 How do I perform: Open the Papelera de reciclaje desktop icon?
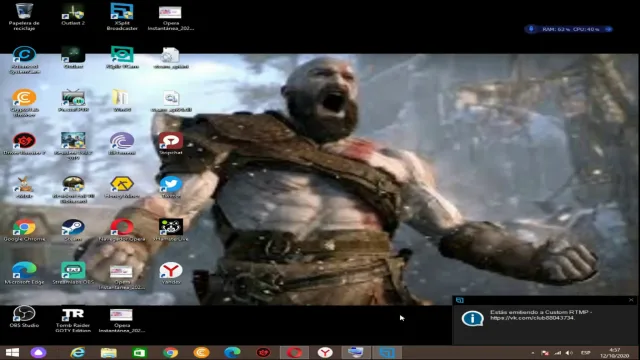click(x=24, y=16)
